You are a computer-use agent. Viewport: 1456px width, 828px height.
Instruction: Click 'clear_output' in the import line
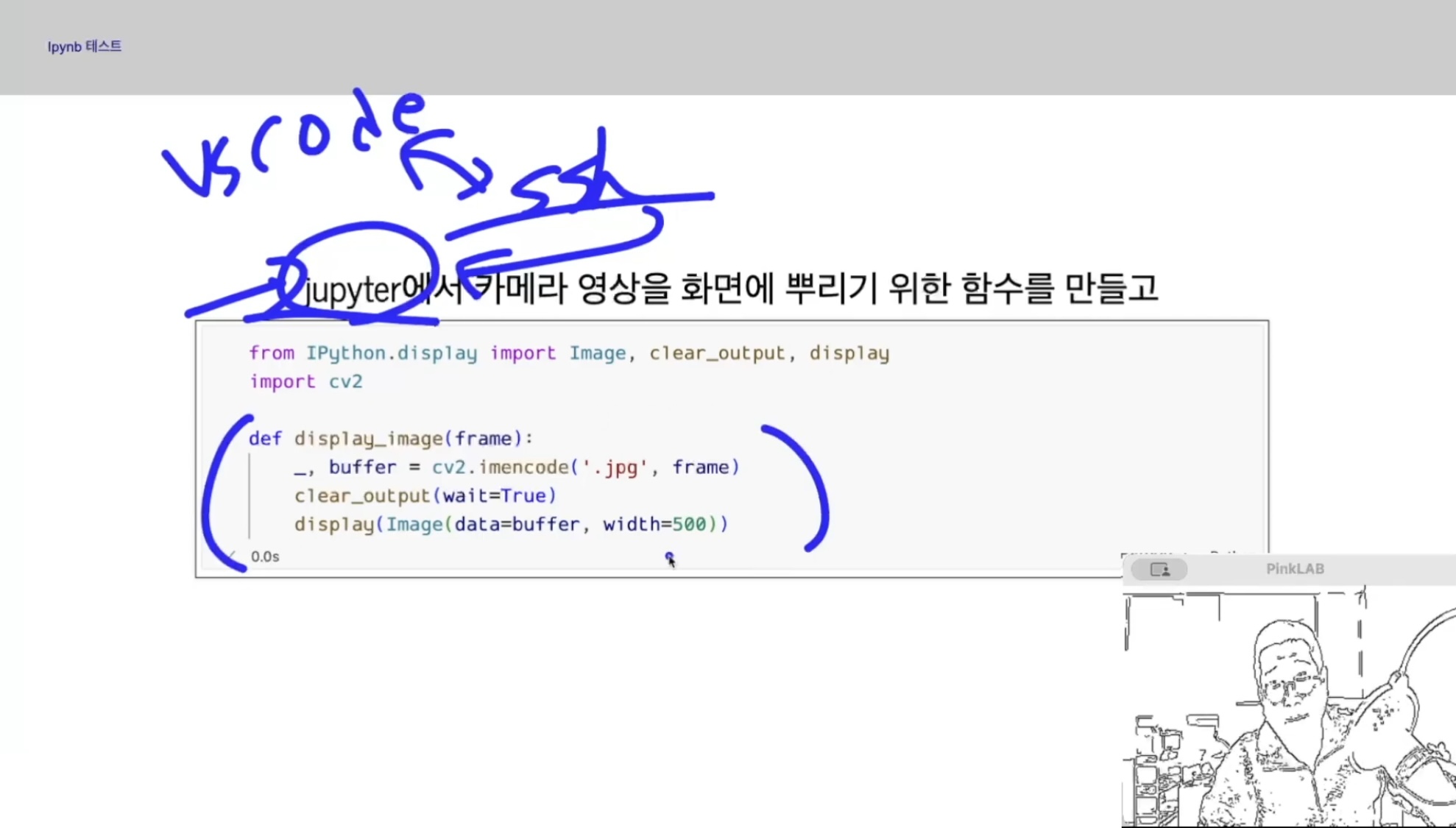pos(717,353)
